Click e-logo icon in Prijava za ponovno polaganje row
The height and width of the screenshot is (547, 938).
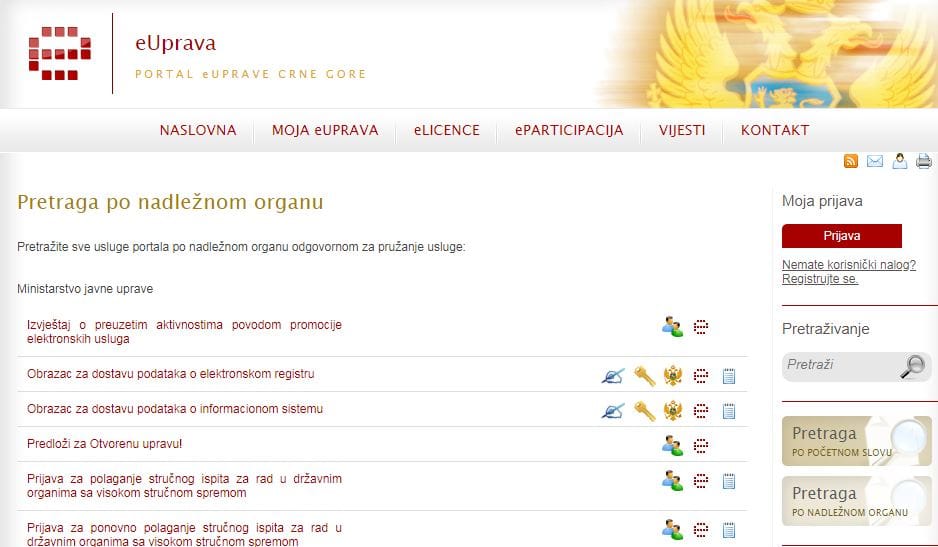pyautogui.click(x=701, y=530)
